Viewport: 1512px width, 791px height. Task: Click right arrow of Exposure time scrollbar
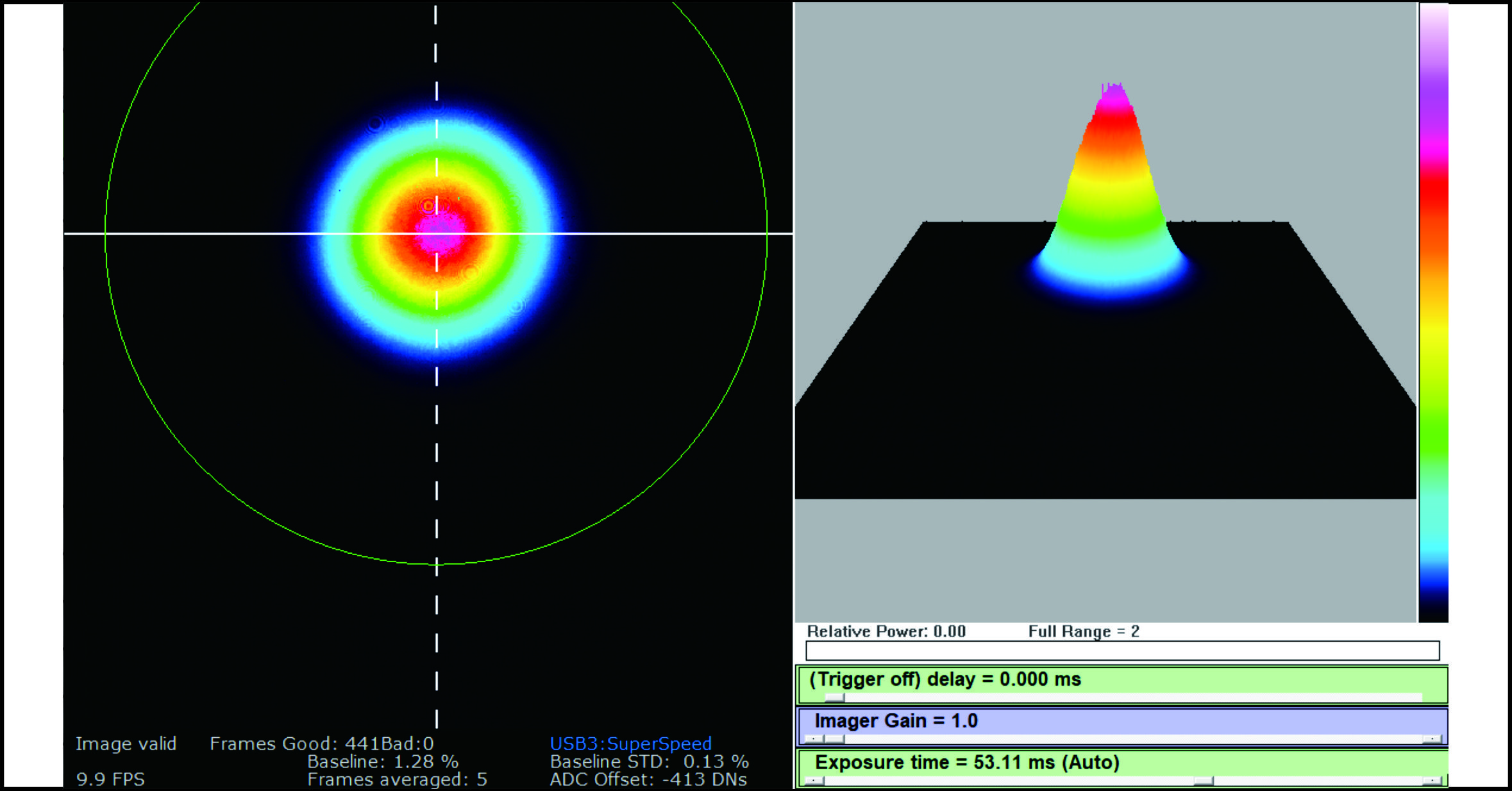(1431, 781)
